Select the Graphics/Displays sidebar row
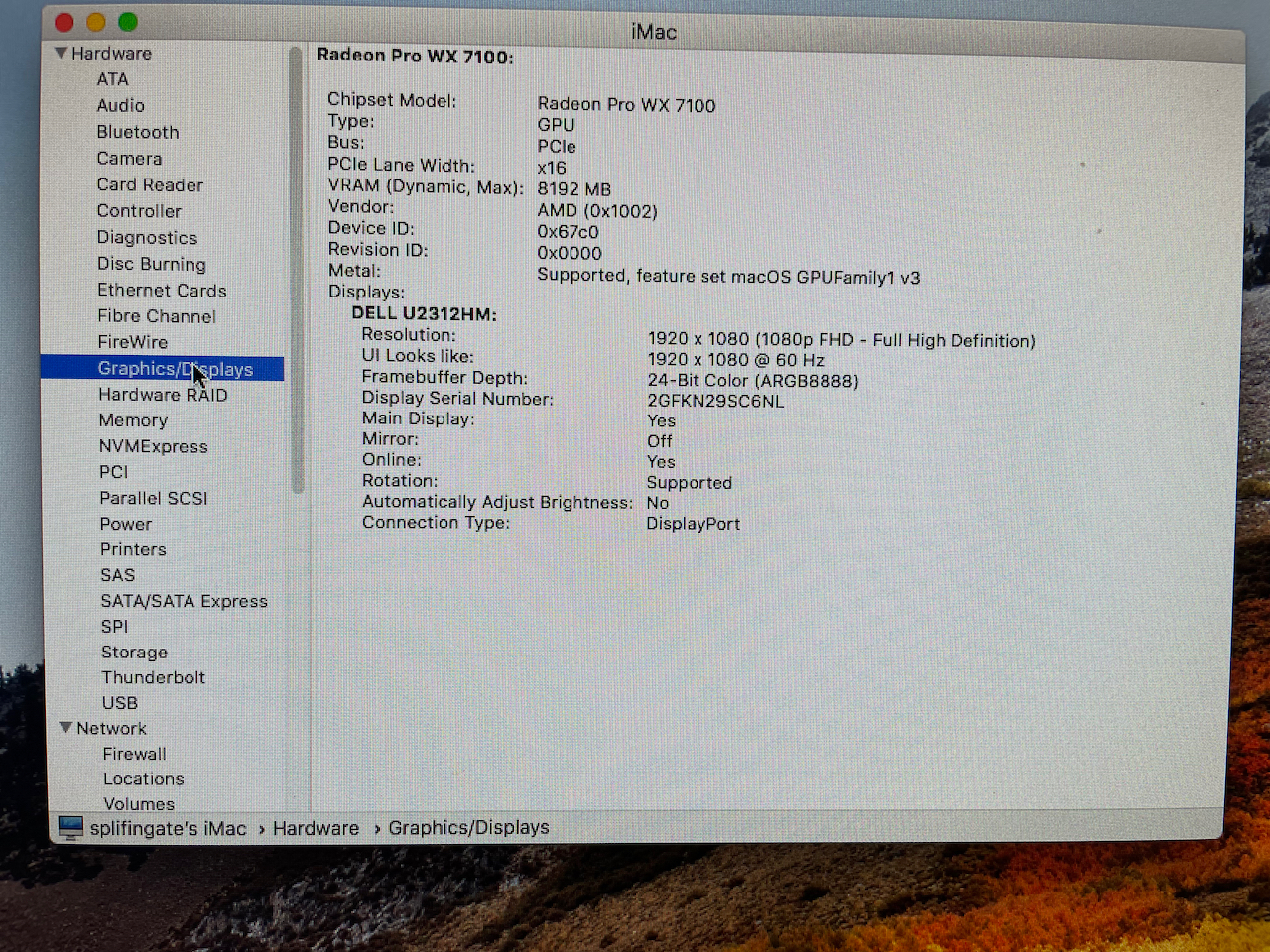This screenshot has width=1270, height=952. [162, 369]
